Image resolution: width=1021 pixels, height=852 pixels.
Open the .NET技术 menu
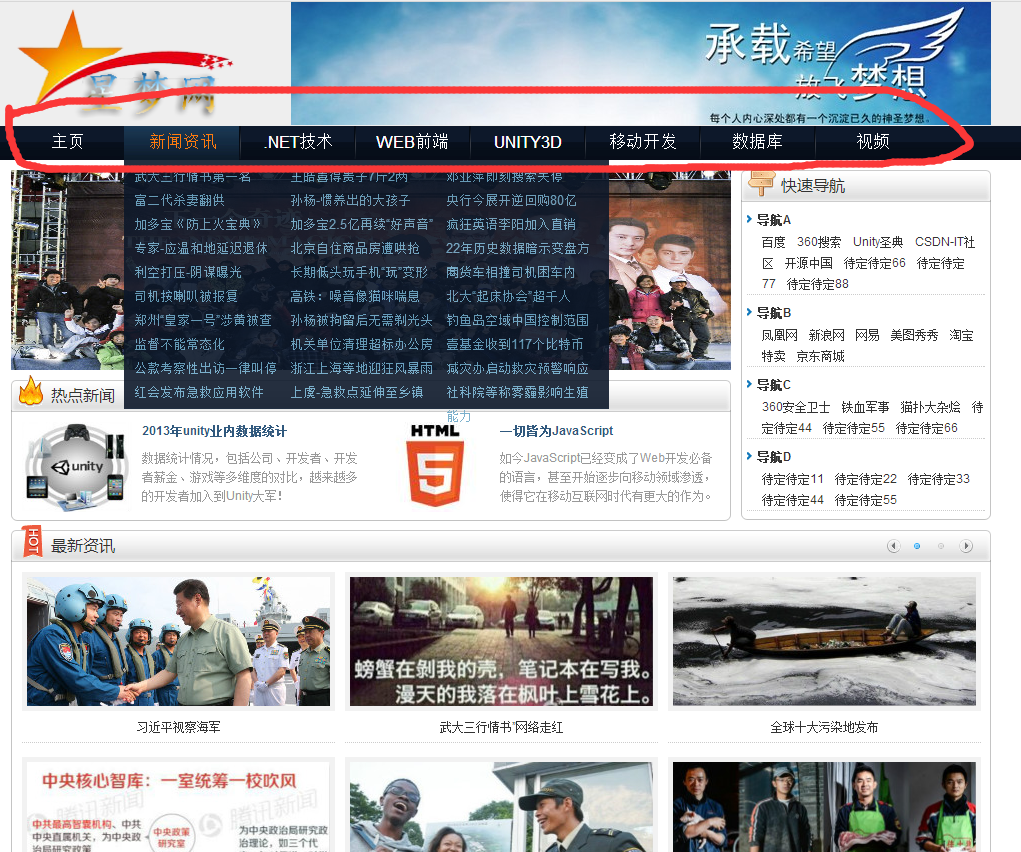click(x=298, y=141)
